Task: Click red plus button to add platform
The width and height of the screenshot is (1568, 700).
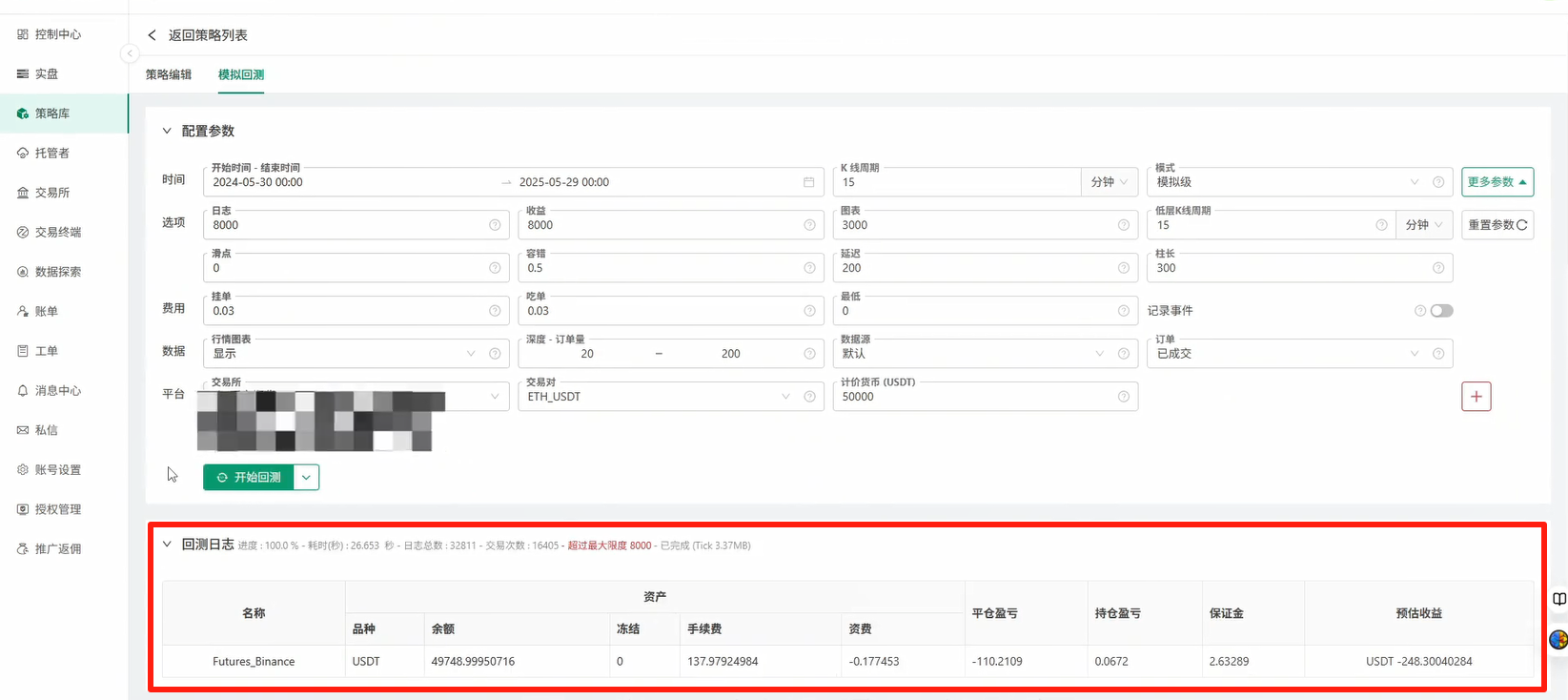Action: (1476, 397)
